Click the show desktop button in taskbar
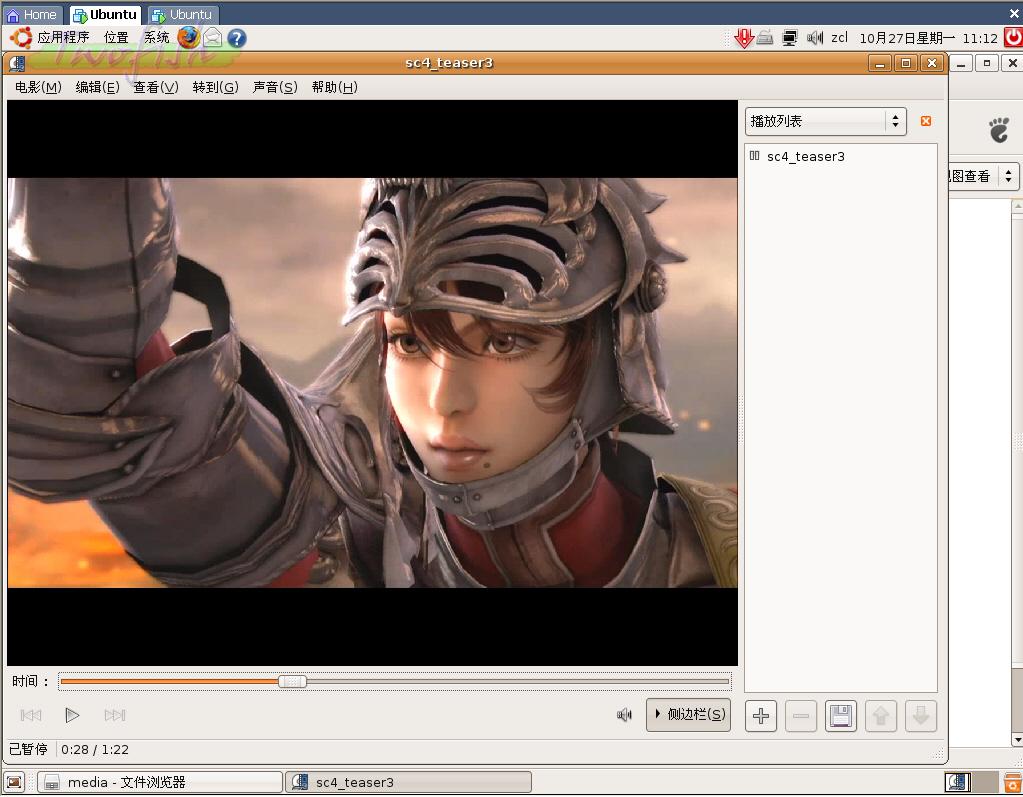 click(14, 782)
